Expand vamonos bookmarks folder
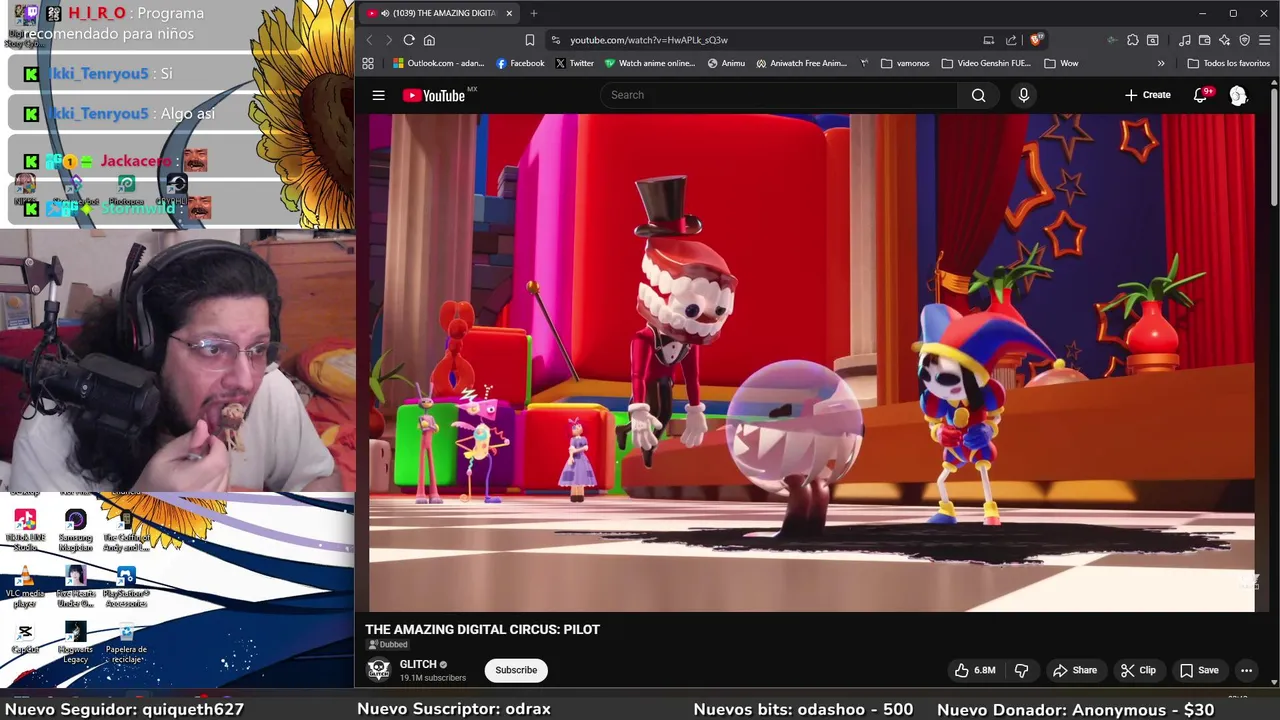Screen dimensions: 1280x720 pos(905,63)
